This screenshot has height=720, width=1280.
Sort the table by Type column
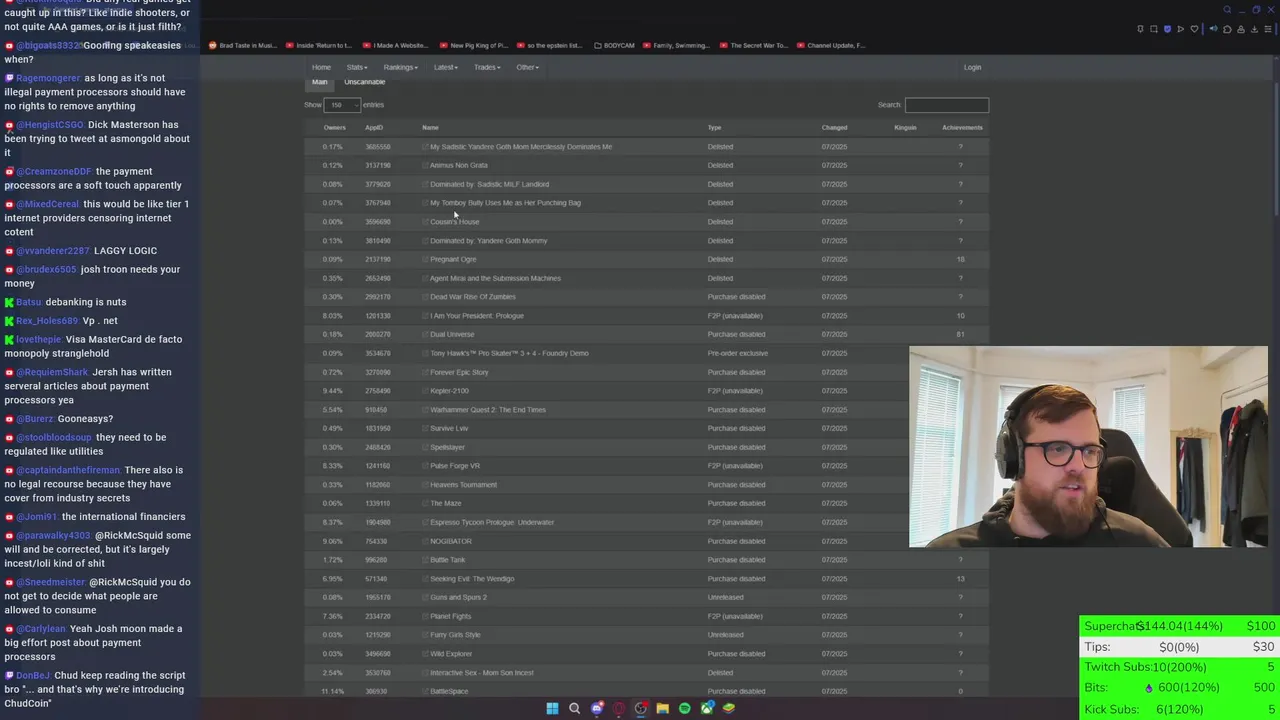714,128
